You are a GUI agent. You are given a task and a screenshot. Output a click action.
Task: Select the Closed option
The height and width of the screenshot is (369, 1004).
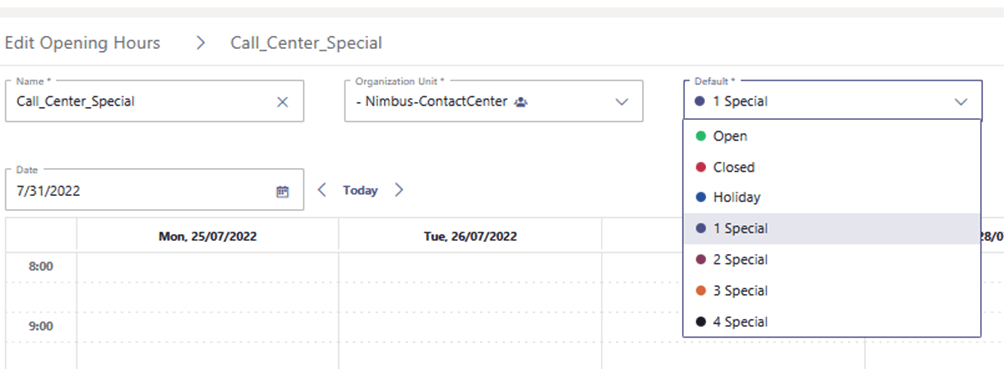click(832, 167)
